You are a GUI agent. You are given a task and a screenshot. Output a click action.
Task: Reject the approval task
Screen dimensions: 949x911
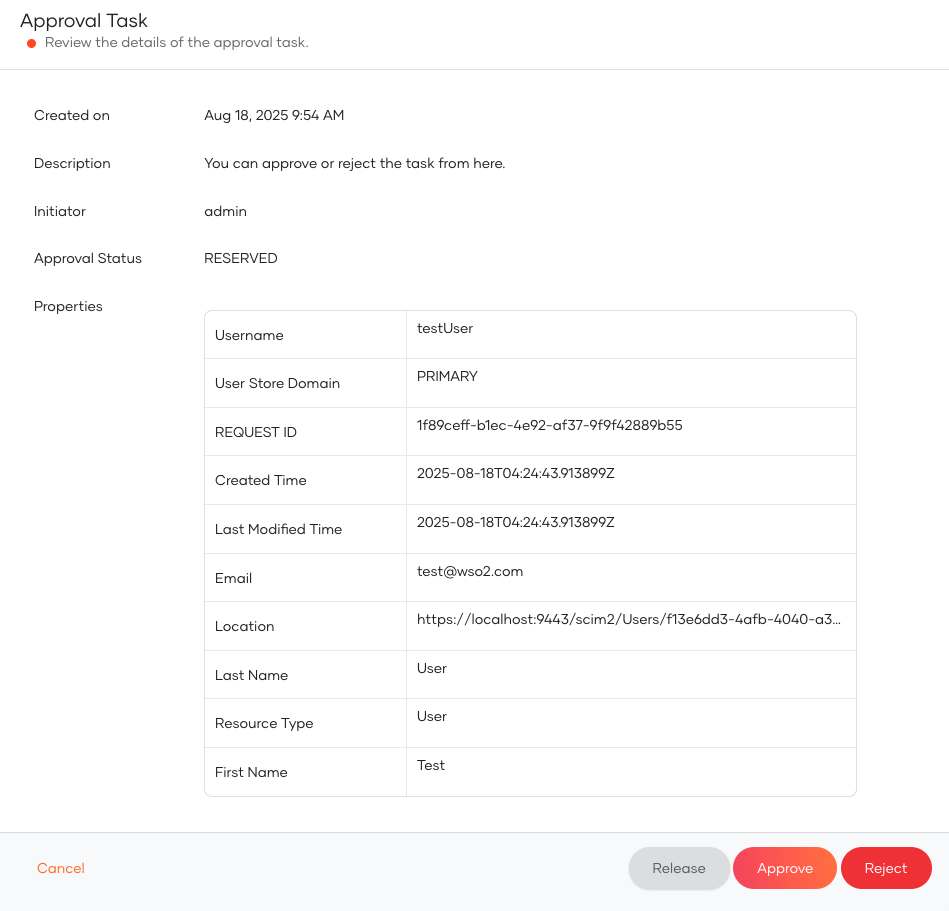pyautogui.click(x=885, y=868)
